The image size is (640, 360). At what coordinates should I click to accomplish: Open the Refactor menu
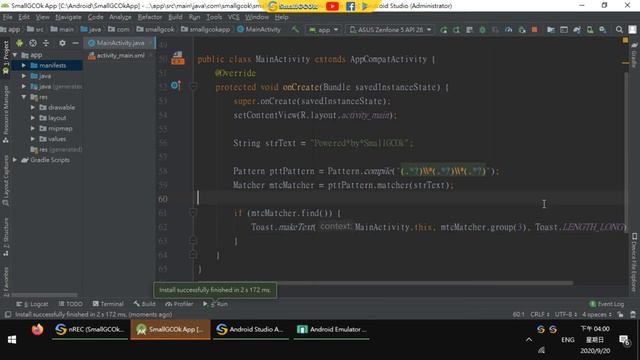149,17
